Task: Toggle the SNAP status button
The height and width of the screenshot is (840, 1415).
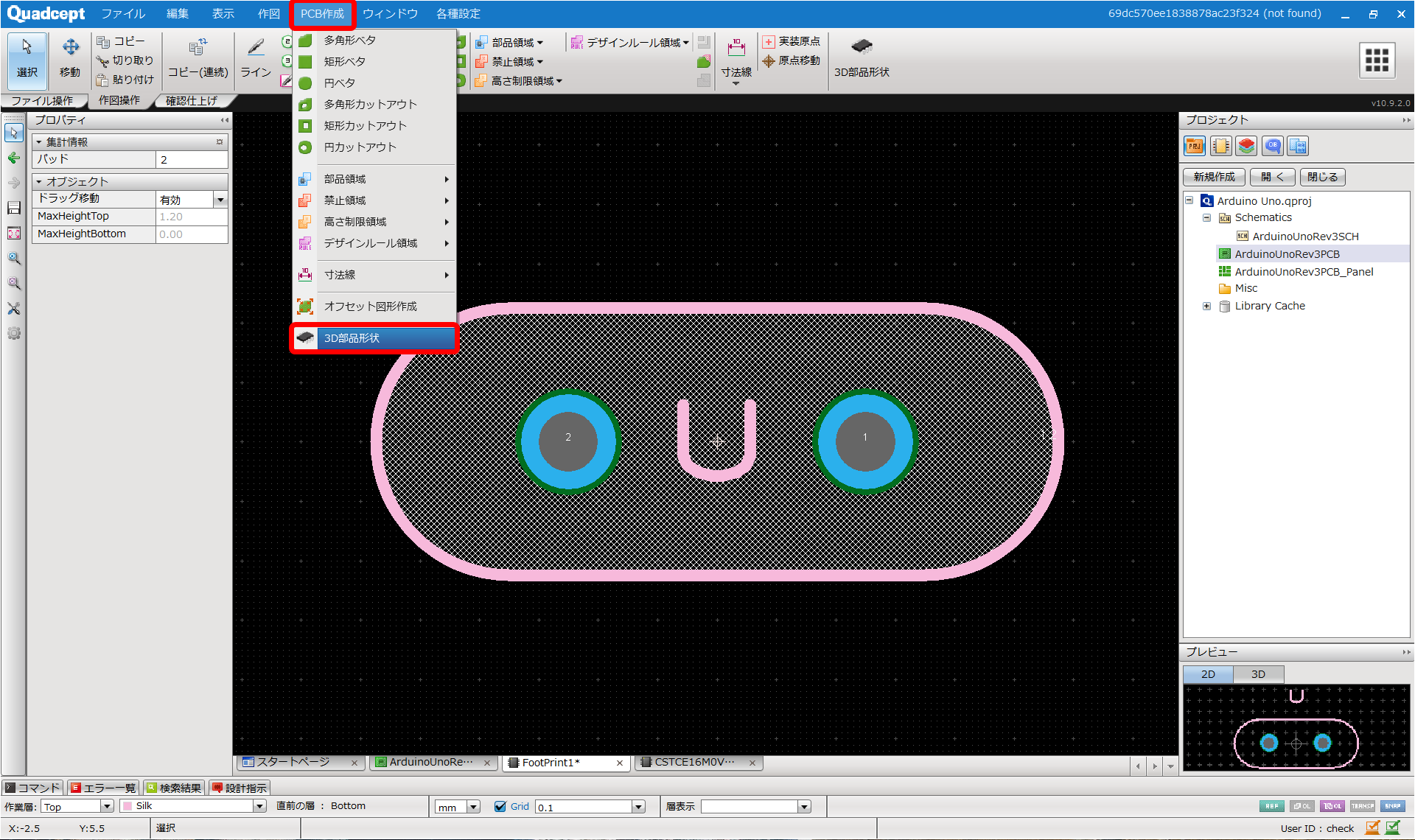Action: click(1392, 806)
